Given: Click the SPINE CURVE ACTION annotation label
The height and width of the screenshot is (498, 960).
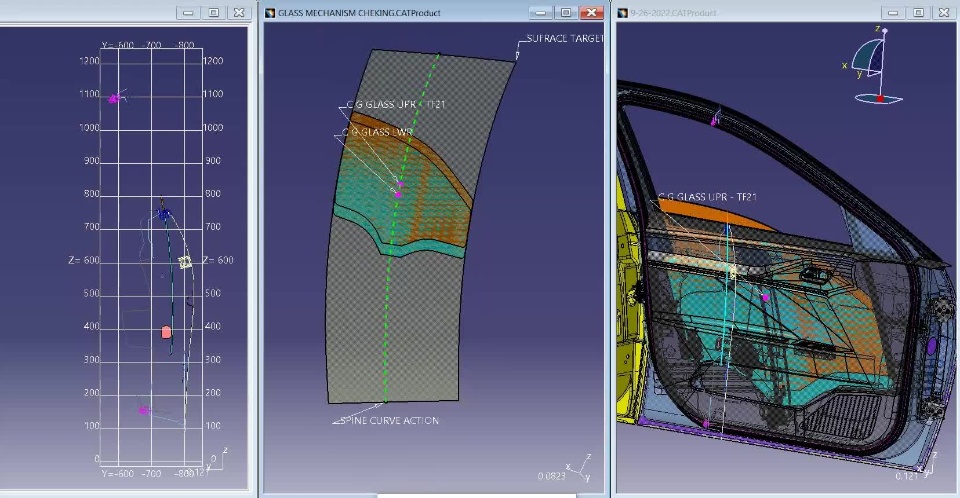Looking at the screenshot, I should 389,421.
